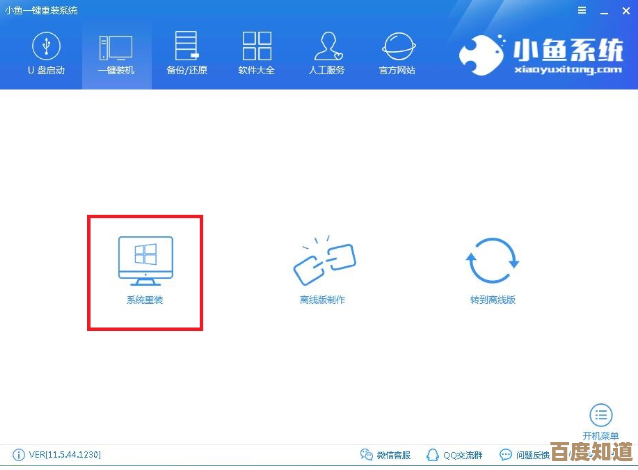The image size is (638, 470).
Task: Click the VER[11.5.44.1230] version text
Action: [x=65, y=455]
